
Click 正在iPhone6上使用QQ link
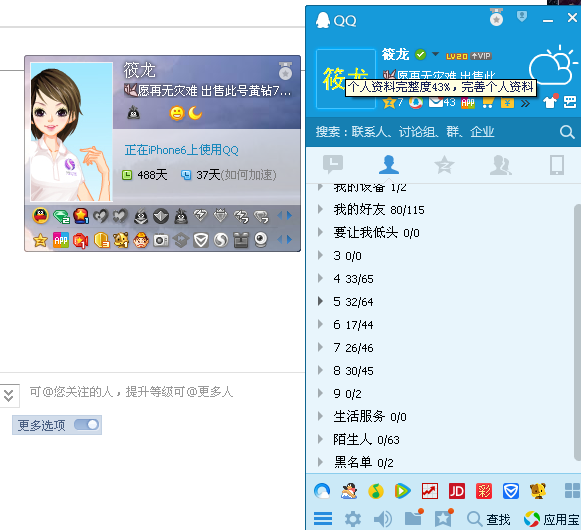click(x=182, y=150)
